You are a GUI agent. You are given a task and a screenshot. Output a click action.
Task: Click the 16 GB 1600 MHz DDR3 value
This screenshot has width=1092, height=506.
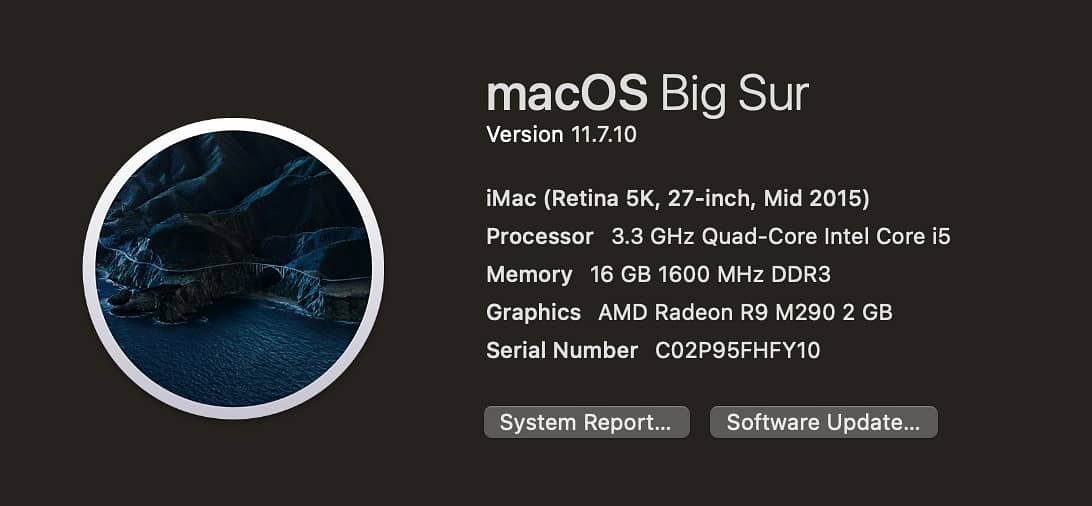(710, 275)
